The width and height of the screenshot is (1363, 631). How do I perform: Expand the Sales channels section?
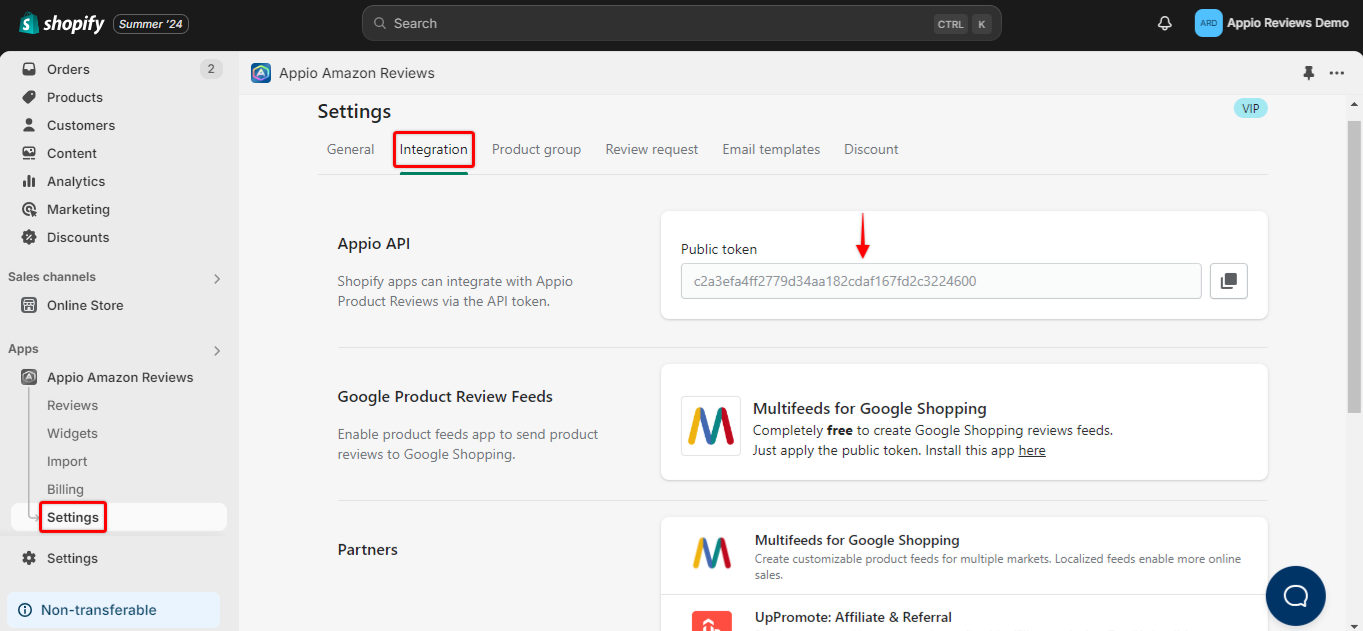(x=217, y=278)
